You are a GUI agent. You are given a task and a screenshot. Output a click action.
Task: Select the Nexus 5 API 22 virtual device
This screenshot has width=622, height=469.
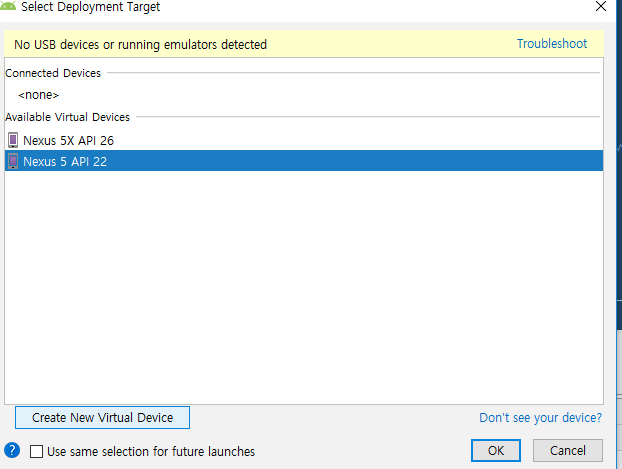tap(304, 161)
